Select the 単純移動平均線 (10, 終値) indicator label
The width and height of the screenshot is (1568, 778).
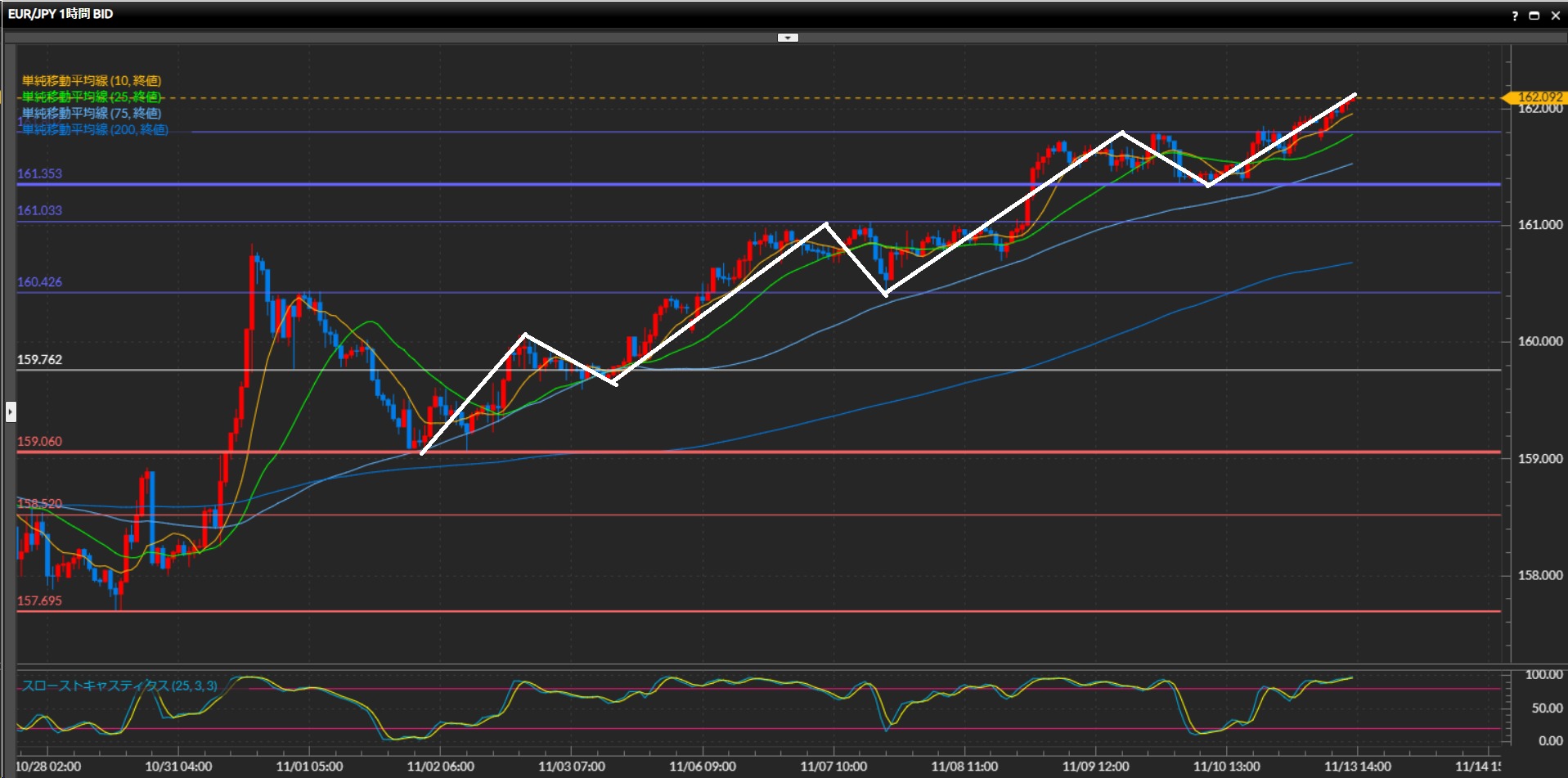coord(92,80)
